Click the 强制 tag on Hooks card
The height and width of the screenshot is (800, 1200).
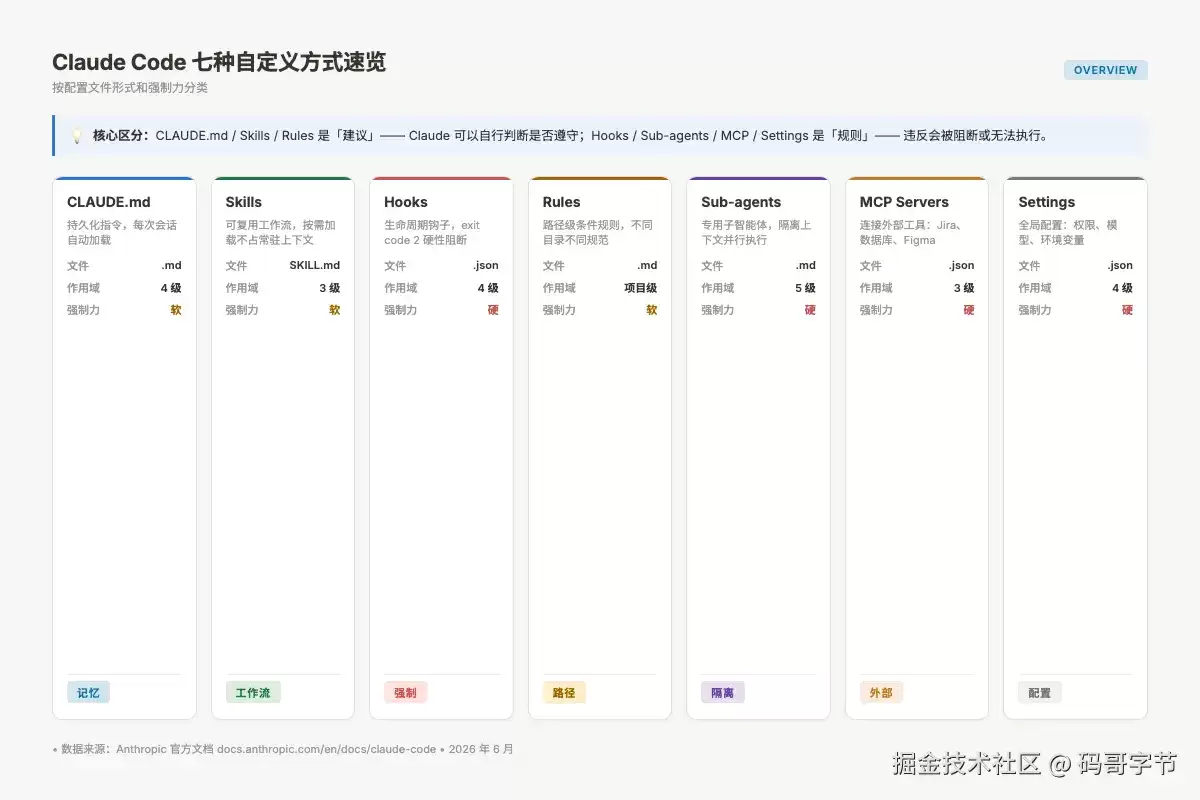tap(405, 692)
